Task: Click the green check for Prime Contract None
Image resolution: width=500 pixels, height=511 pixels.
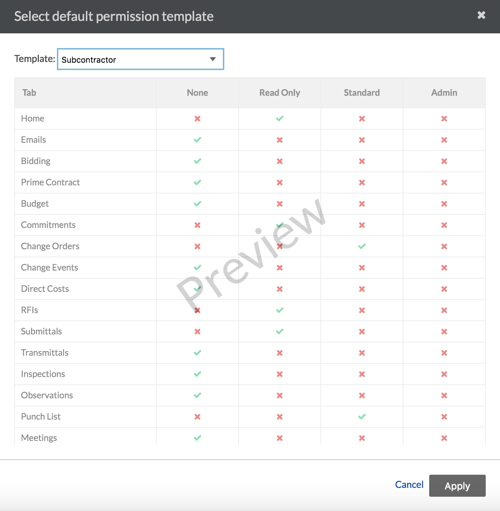Action: 197,182
